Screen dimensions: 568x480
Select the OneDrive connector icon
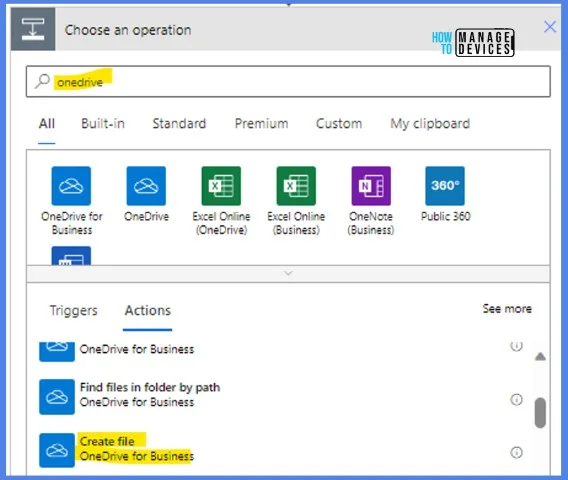(146, 186)
